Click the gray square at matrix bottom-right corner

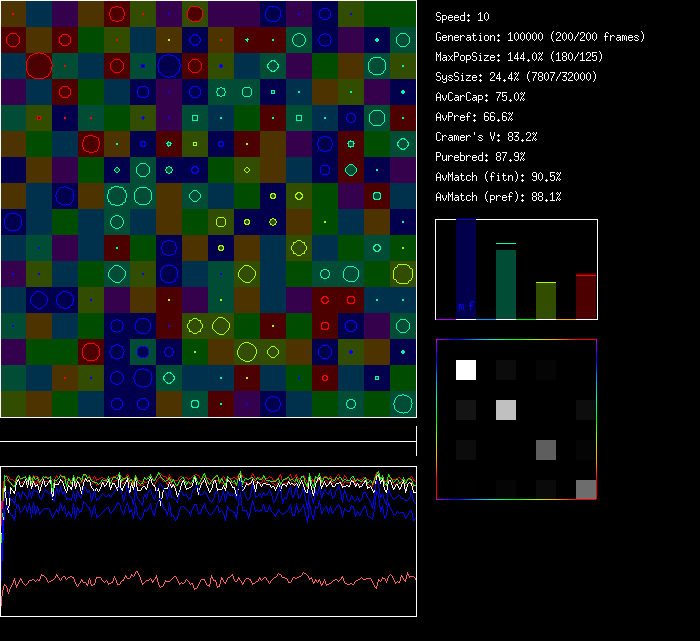coord(586,489)
